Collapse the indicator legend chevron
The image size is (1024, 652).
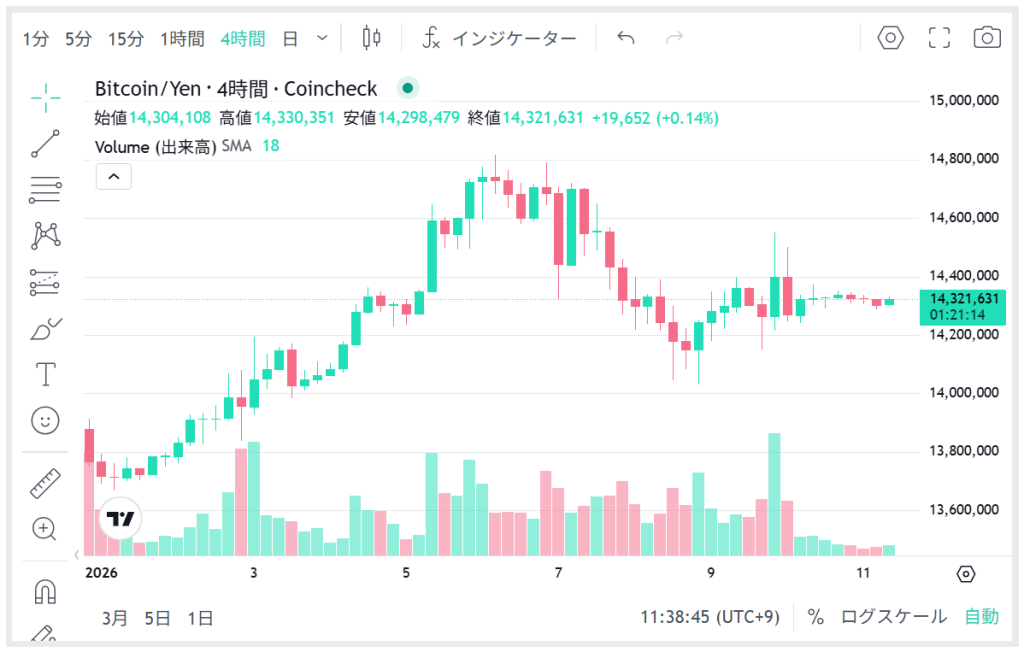[114, 177]
